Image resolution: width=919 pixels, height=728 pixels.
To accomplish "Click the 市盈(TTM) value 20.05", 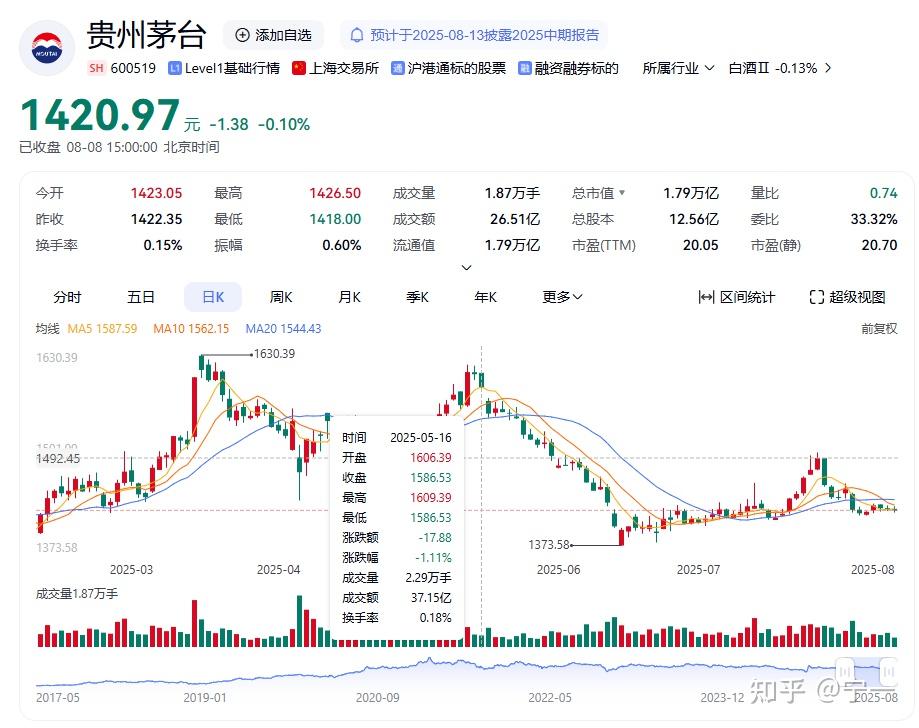I will tap(700, 245).
